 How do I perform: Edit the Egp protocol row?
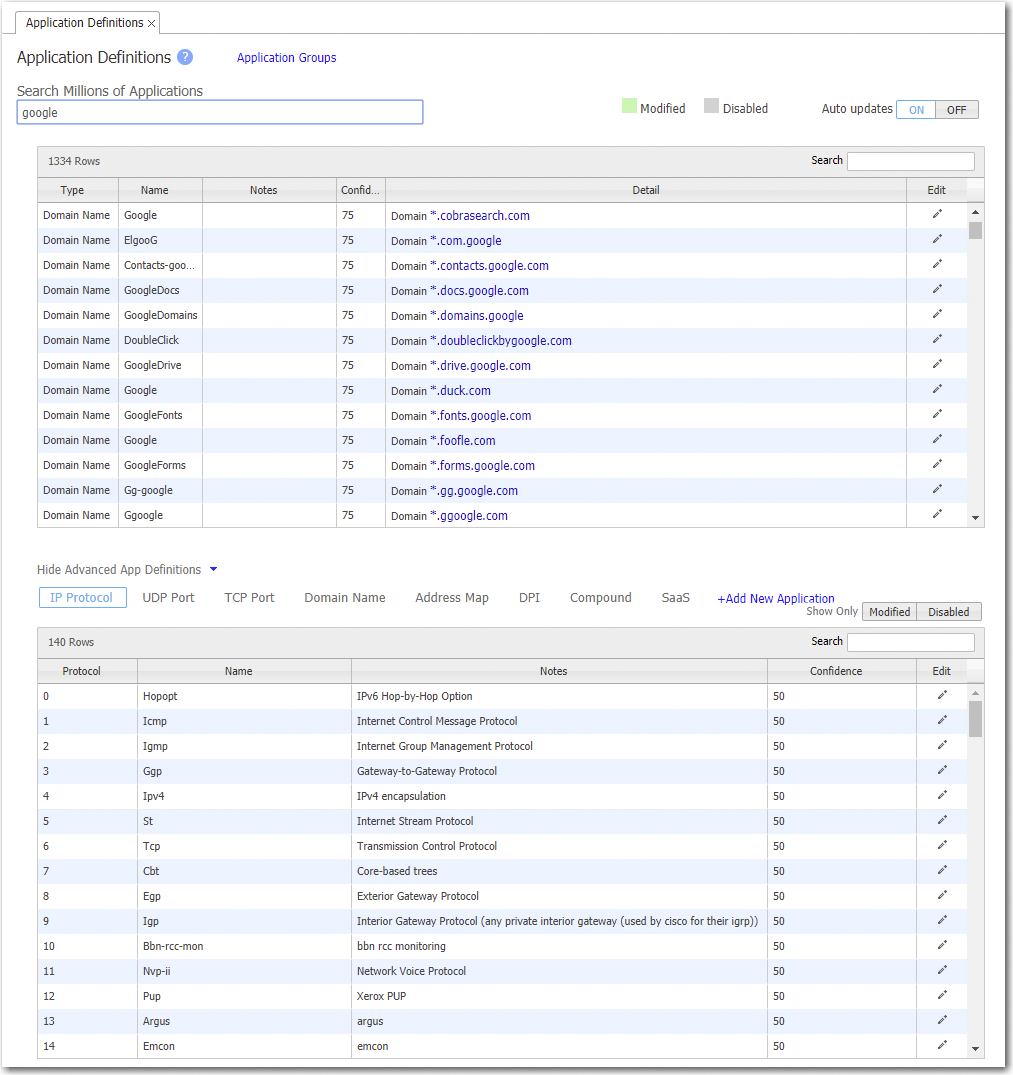pyautogui.click(x=942, y=895)
